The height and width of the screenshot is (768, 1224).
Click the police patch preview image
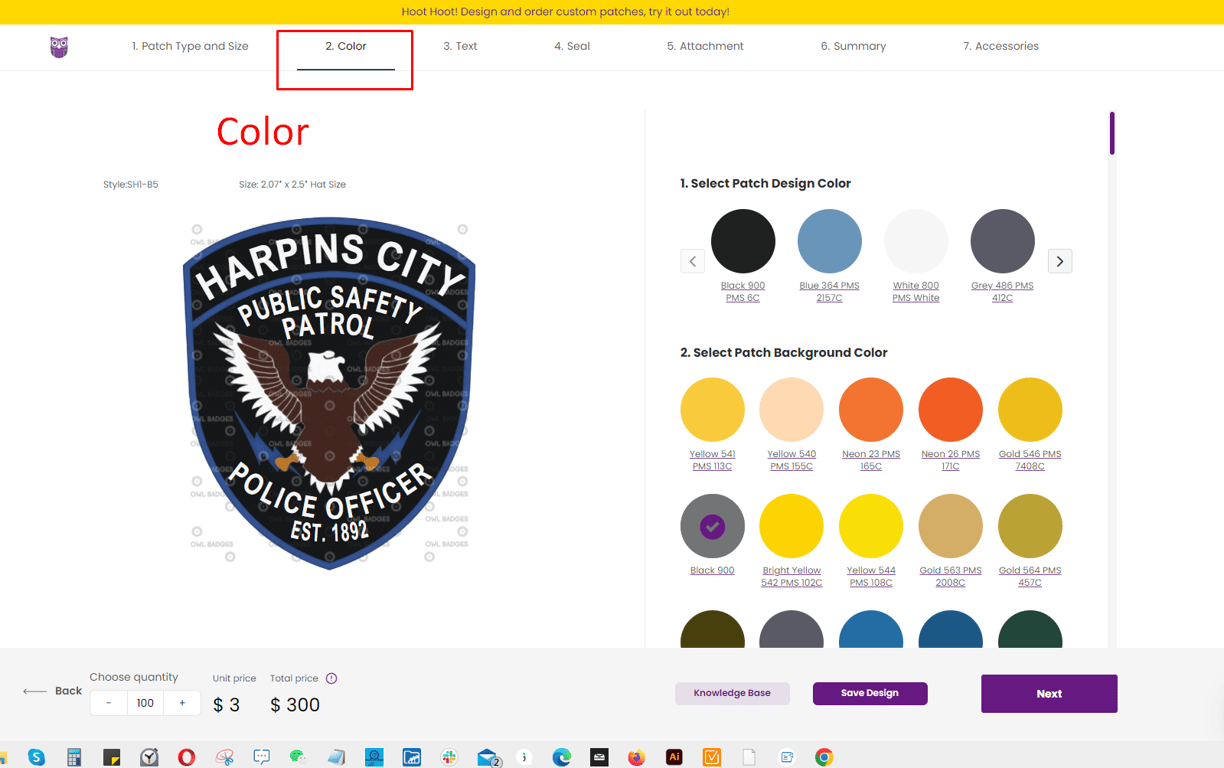point(329,393)
